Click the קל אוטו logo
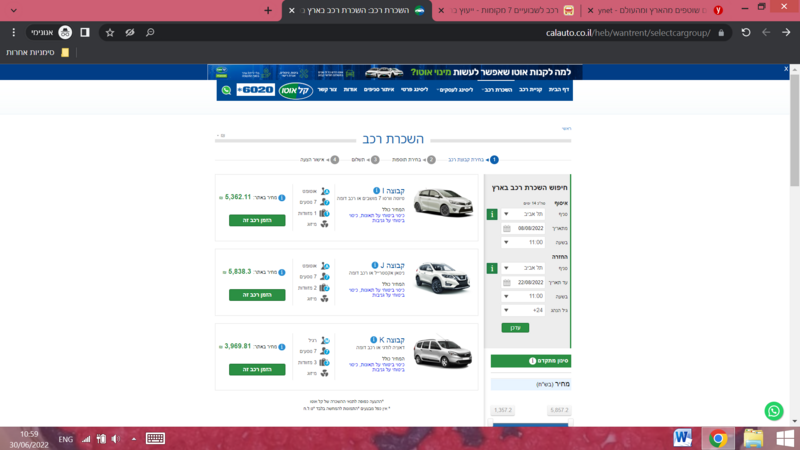This screenshot has height=450, width=800. coord(296,90)
